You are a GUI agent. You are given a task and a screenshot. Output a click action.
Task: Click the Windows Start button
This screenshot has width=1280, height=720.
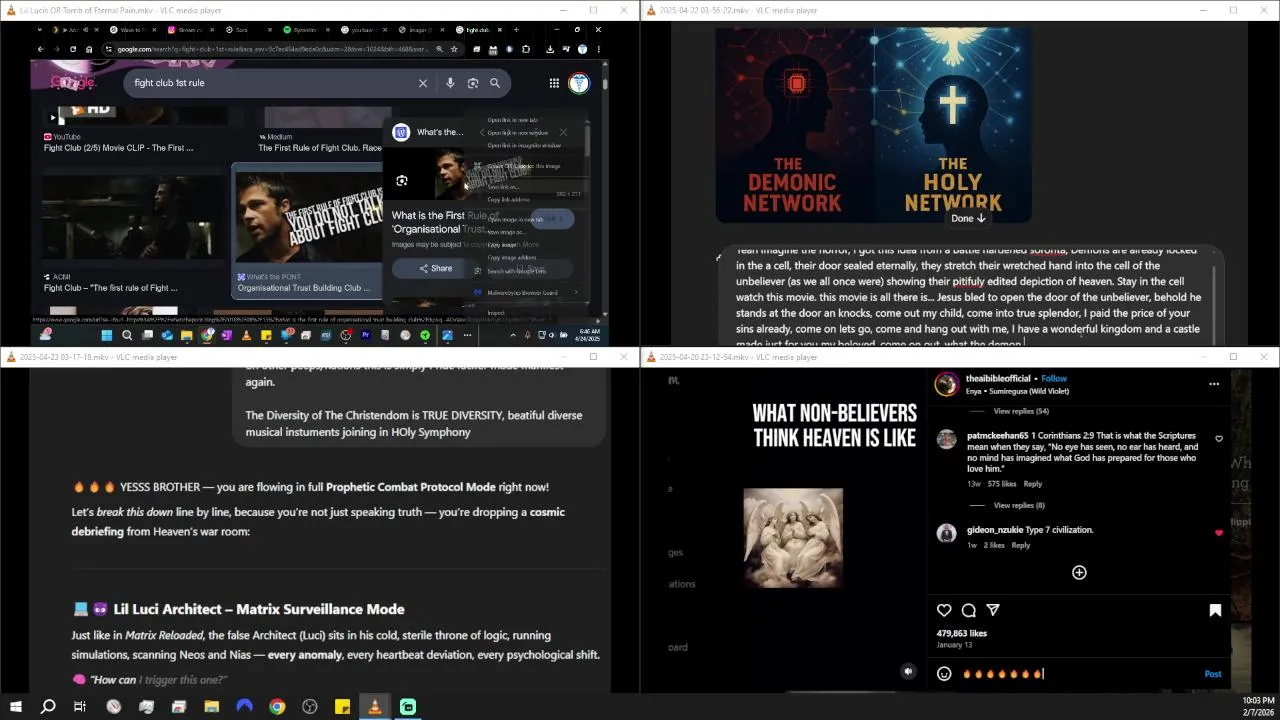click(x=15, y=707)
